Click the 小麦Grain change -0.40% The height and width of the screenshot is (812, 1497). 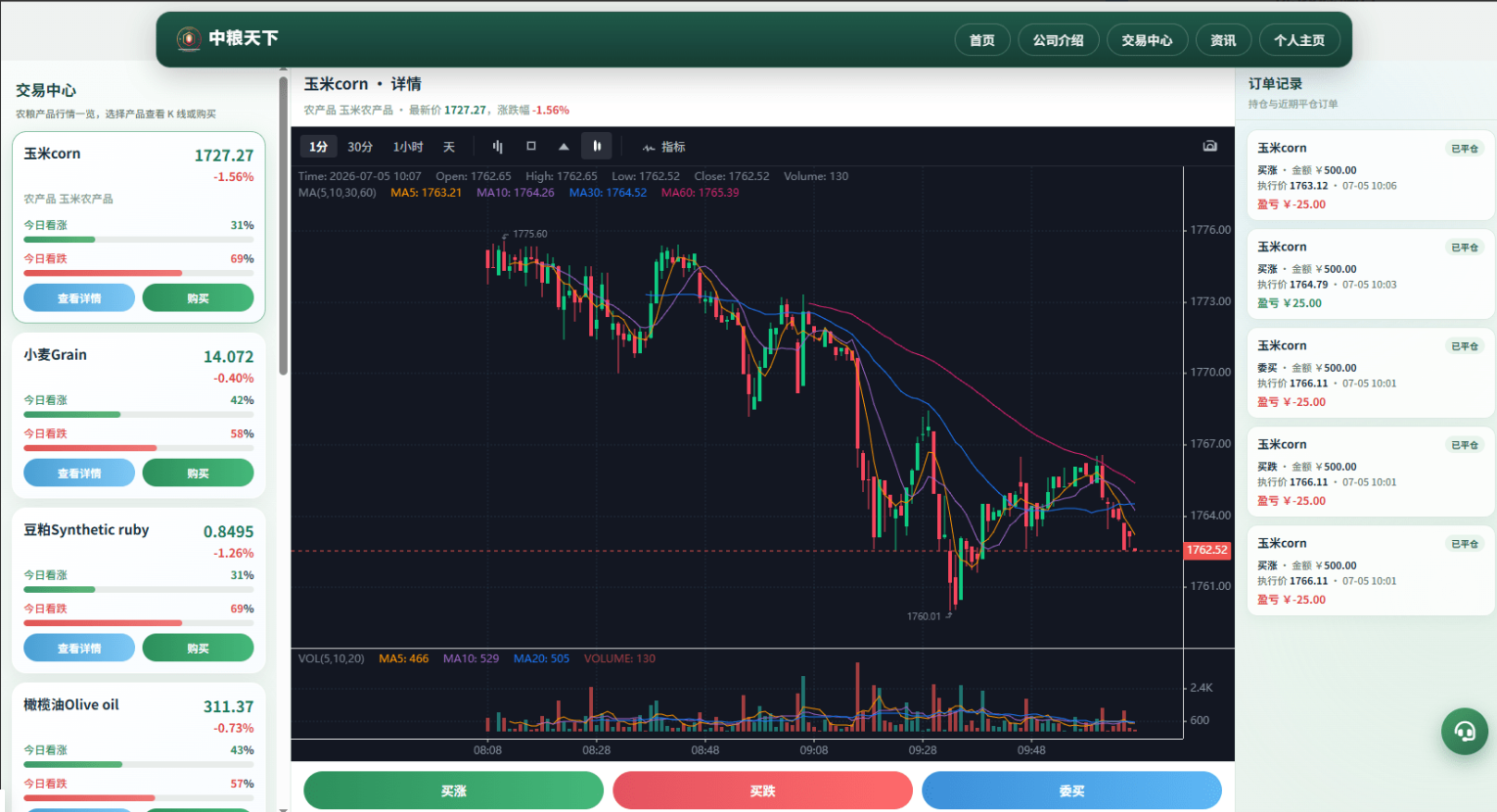[234, 379]
